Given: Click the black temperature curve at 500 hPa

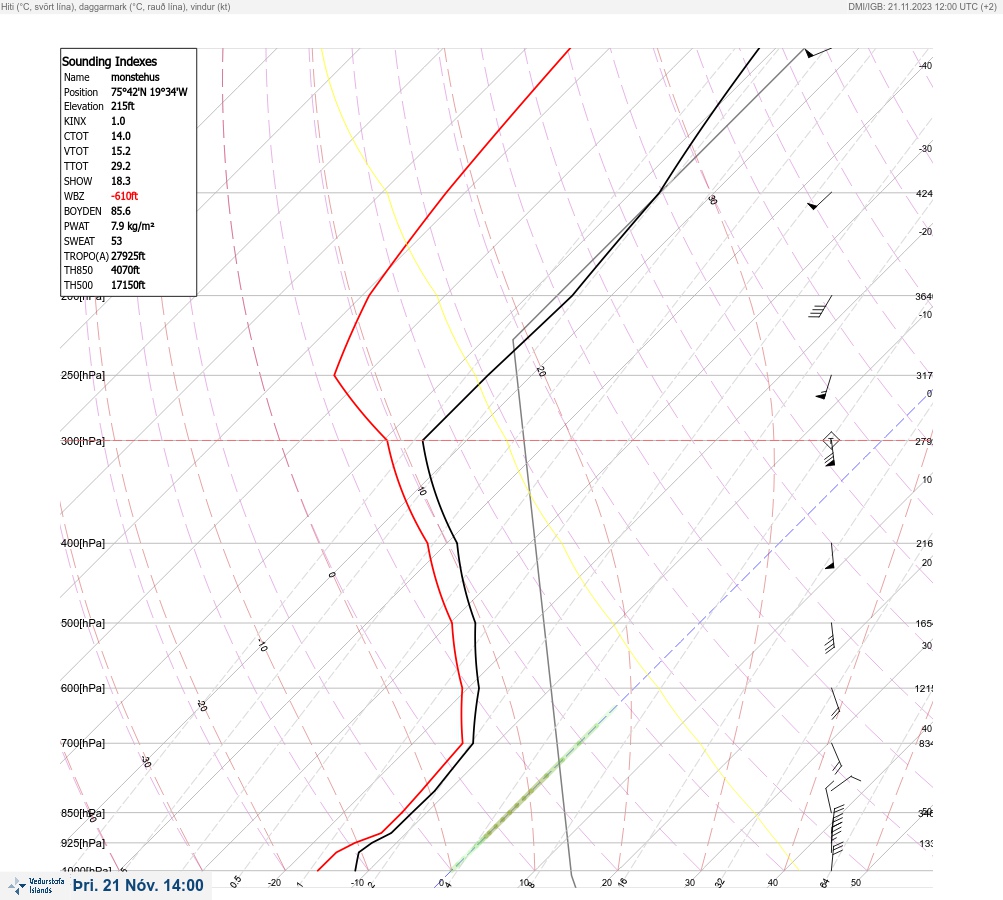Looking at the screenshot, I should [475, 623].
